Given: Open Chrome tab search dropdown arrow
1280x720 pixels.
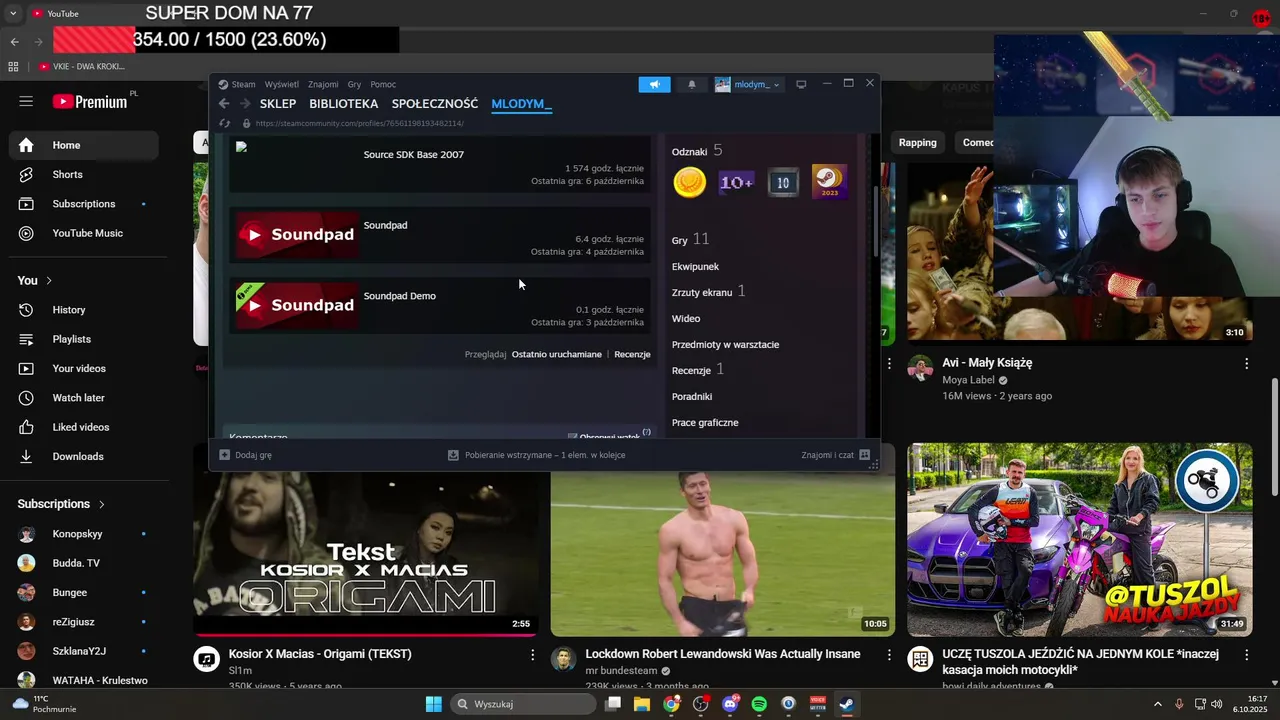Looking at the screenshot, I should (13, 14).
